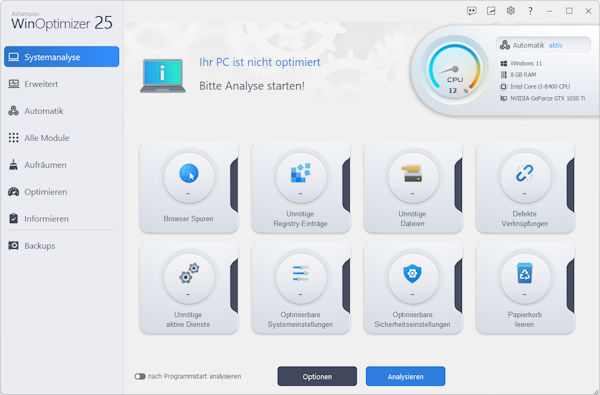The height and width of the screenshot is (395, 600).
Task: Open the Browser Spuren module icon
Action: click(x=189, y=173)
